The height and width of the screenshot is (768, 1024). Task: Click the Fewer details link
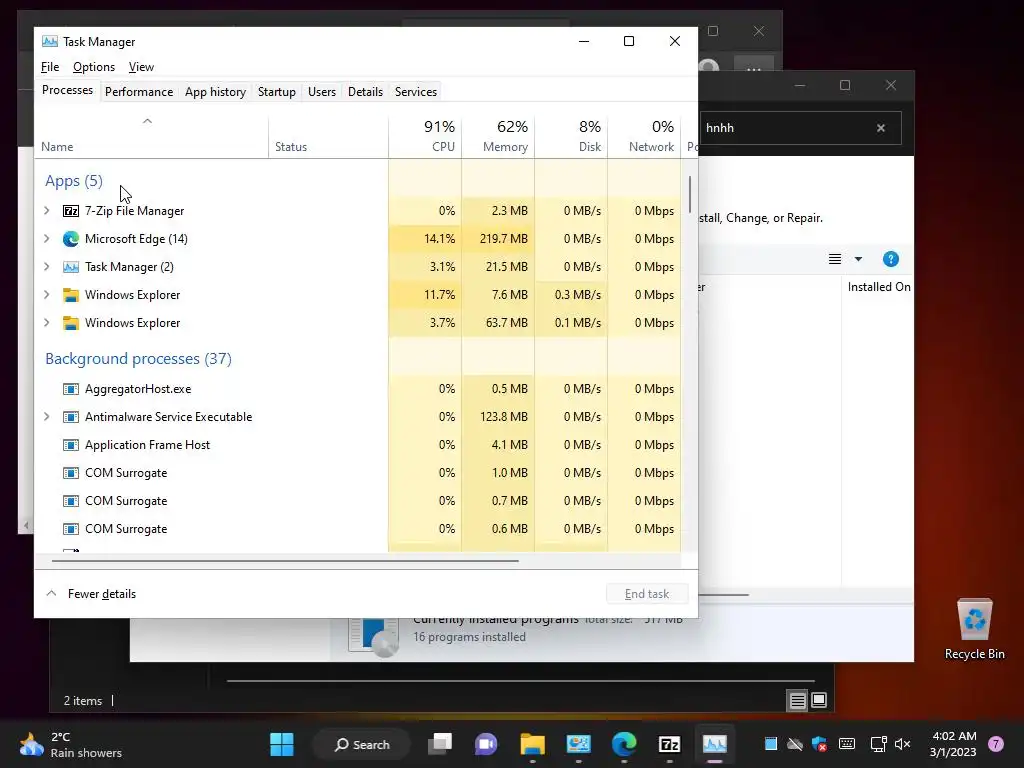pos(102,594)
